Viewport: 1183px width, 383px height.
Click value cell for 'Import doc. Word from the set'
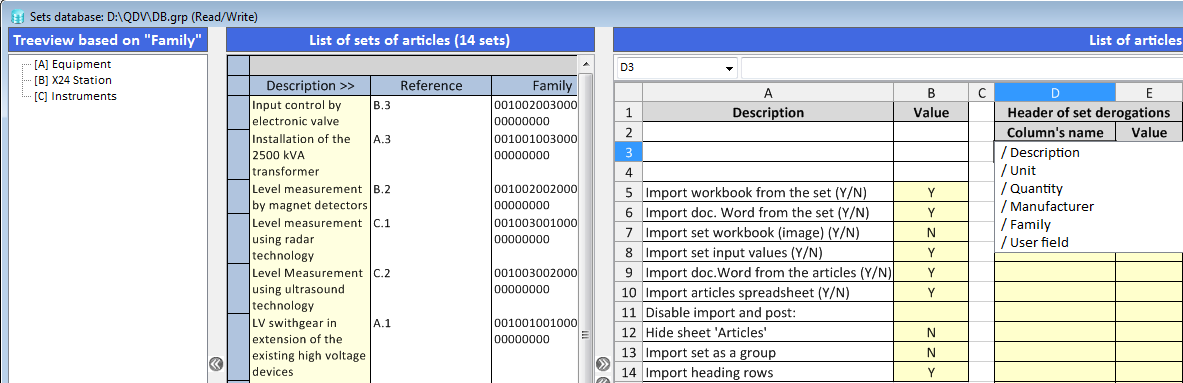coord(931,212)
